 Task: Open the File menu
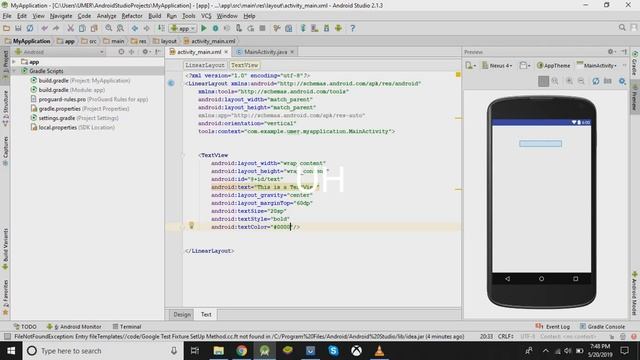pyautogui.click(x=7, y=16)
